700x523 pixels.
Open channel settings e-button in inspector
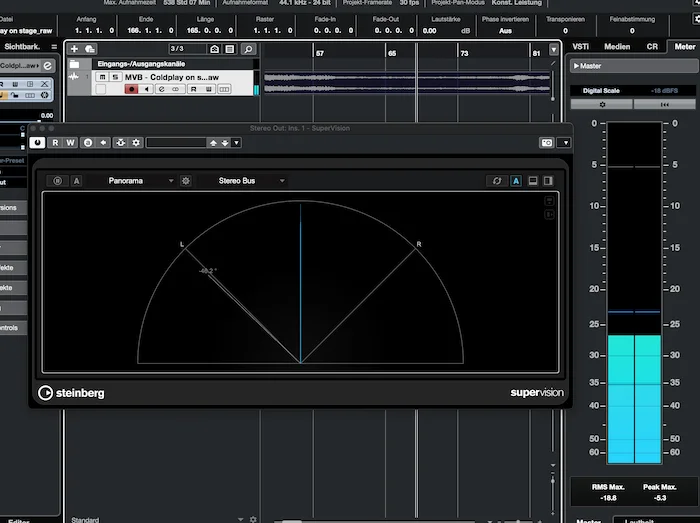tap(47, 66)
